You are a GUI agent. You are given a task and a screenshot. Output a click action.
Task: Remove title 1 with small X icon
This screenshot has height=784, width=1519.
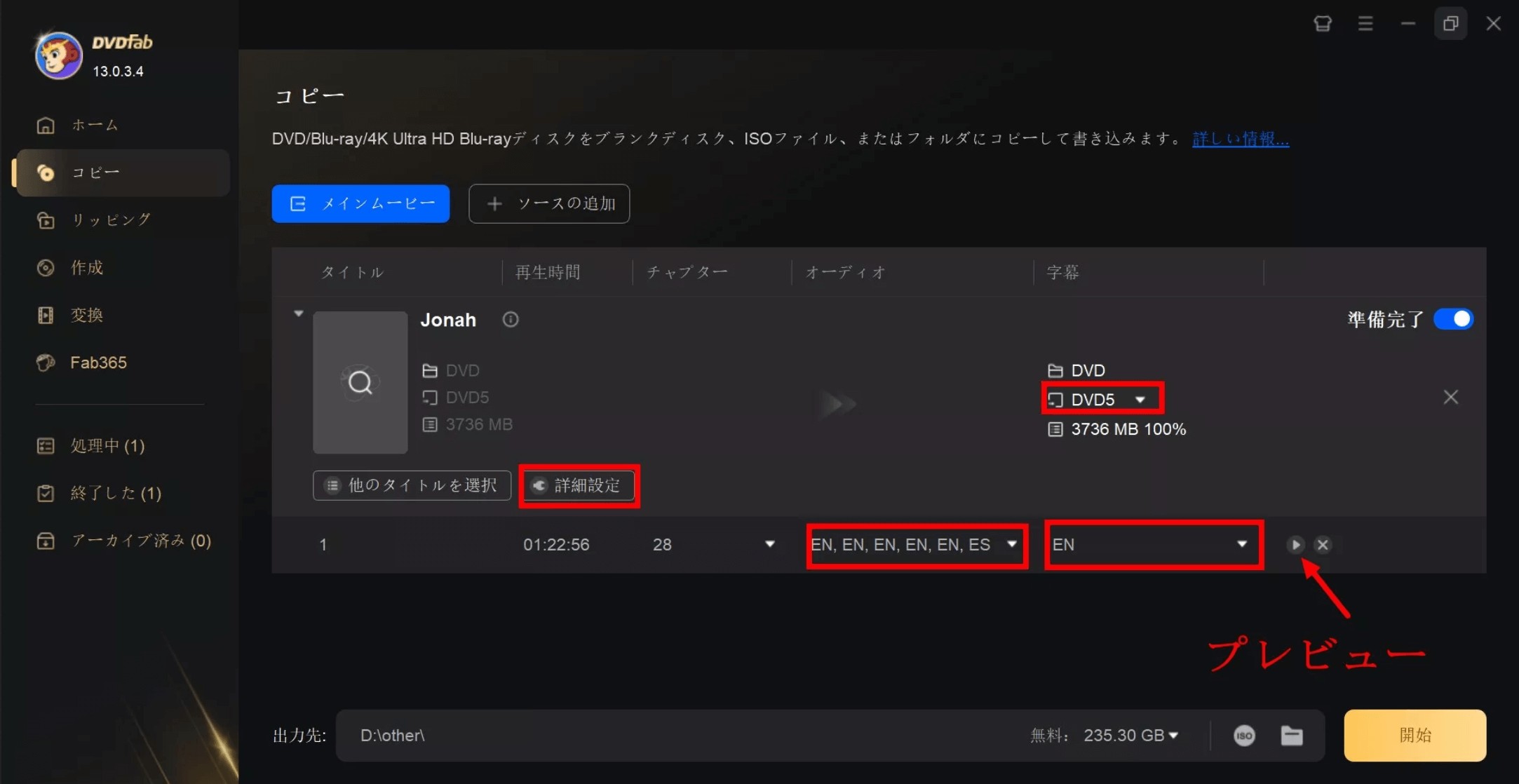tap(1323, 545)
